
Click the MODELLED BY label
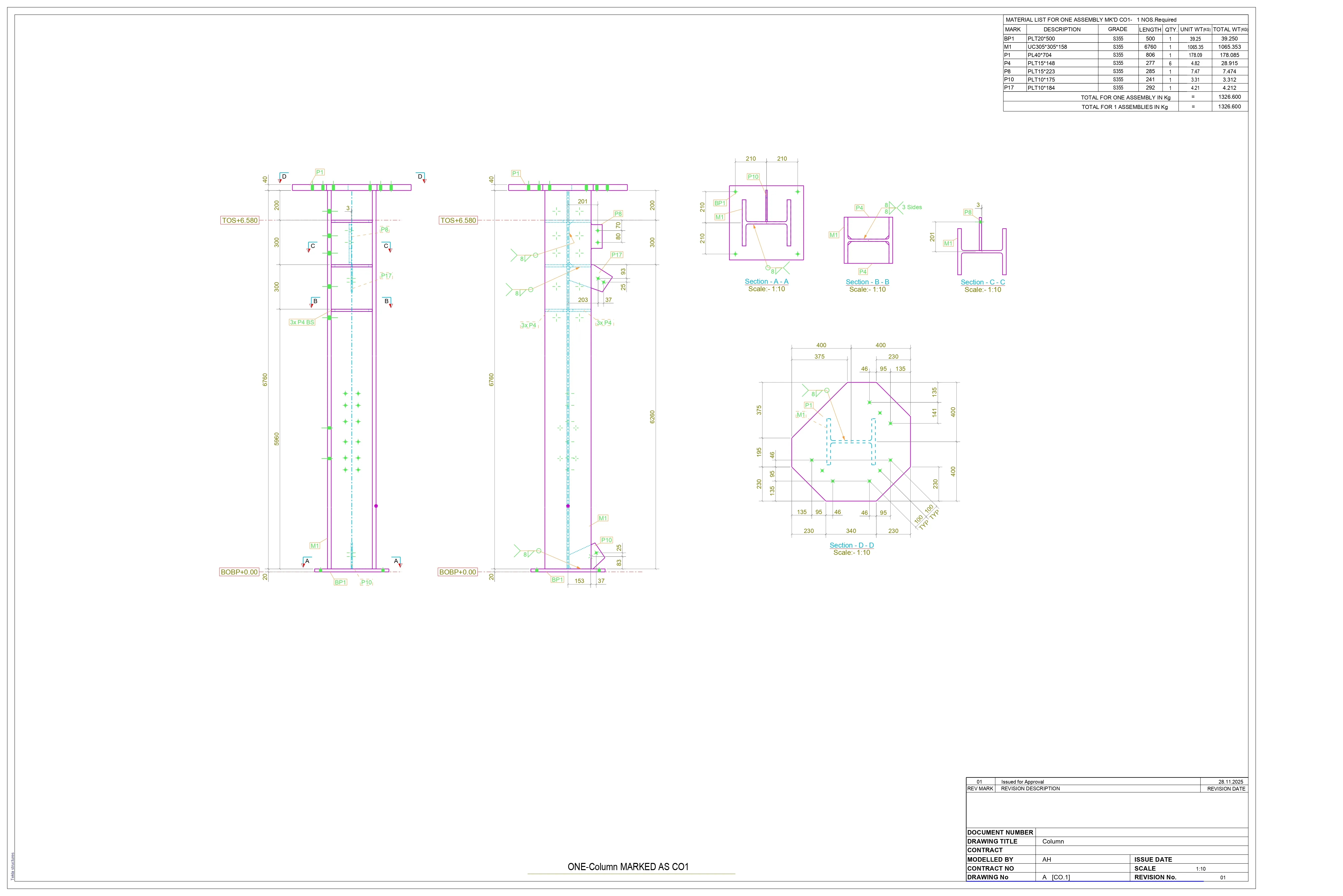(990, 859)
